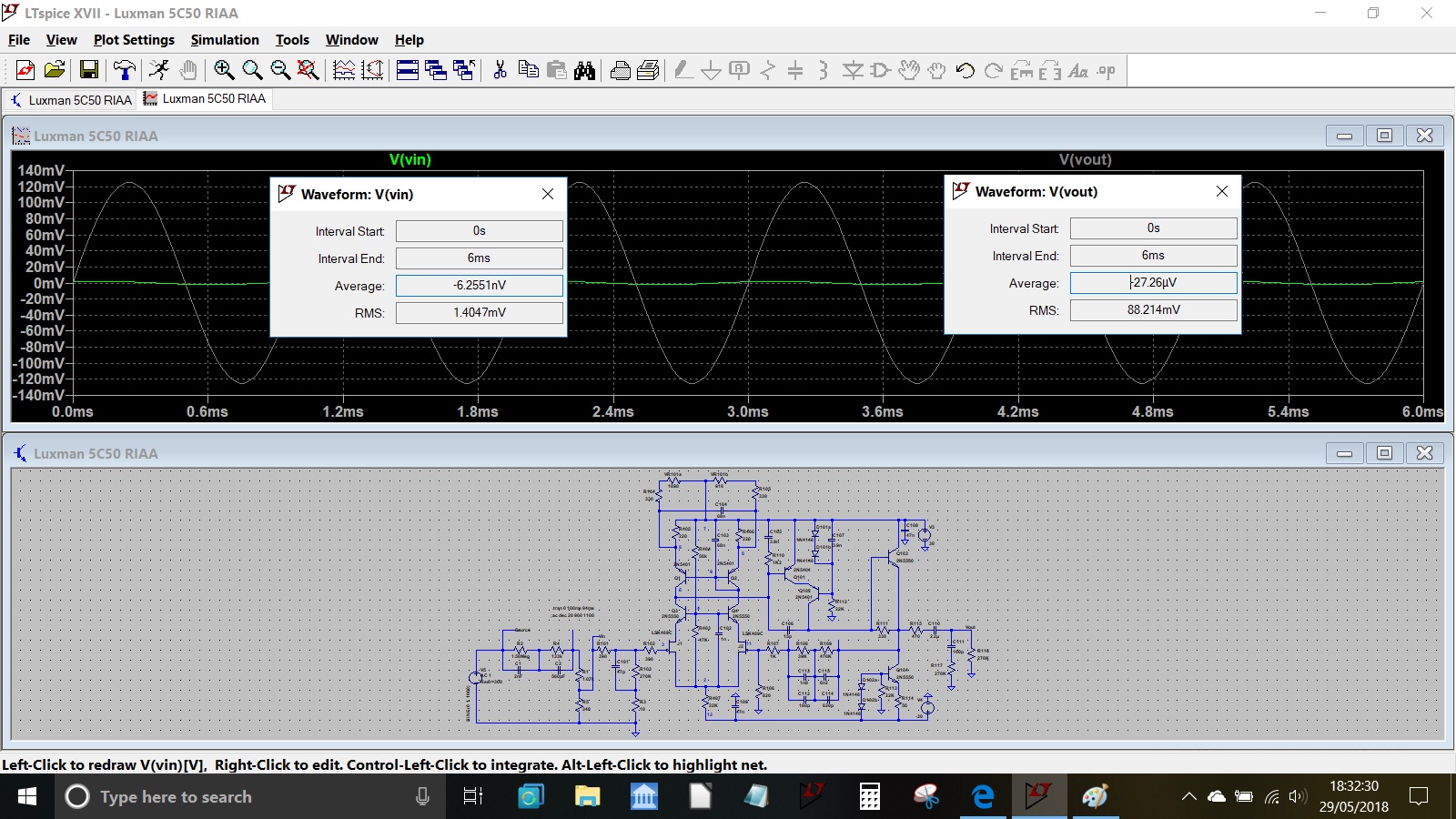Save with the floppy disk icon
This screenshot has height=819, width=1456.
click(x=89, y=70)
